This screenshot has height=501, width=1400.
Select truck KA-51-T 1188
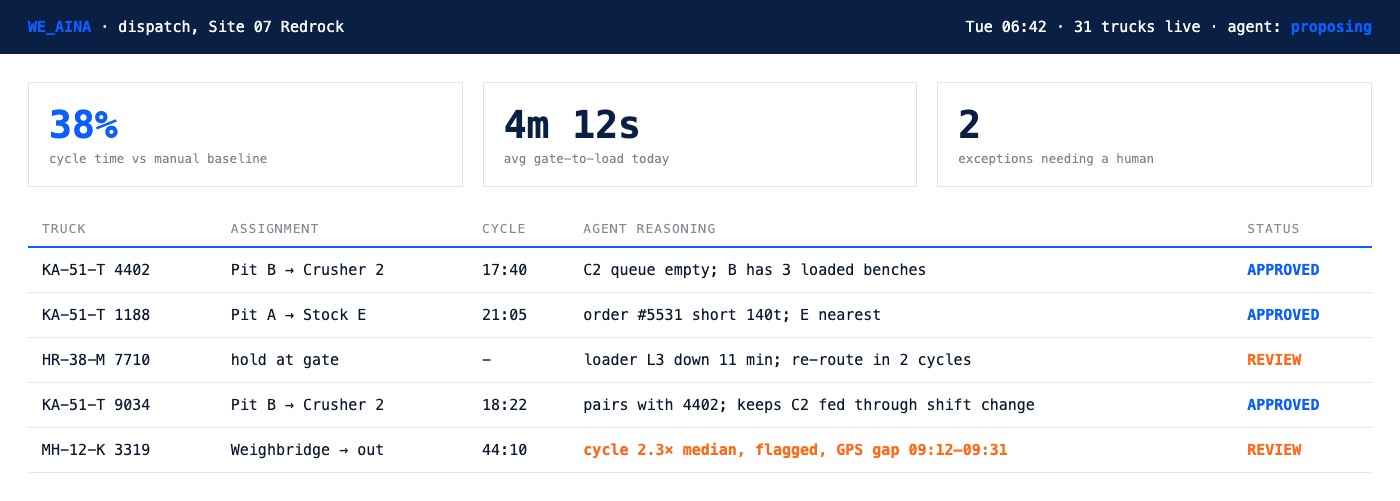point(96,315)
